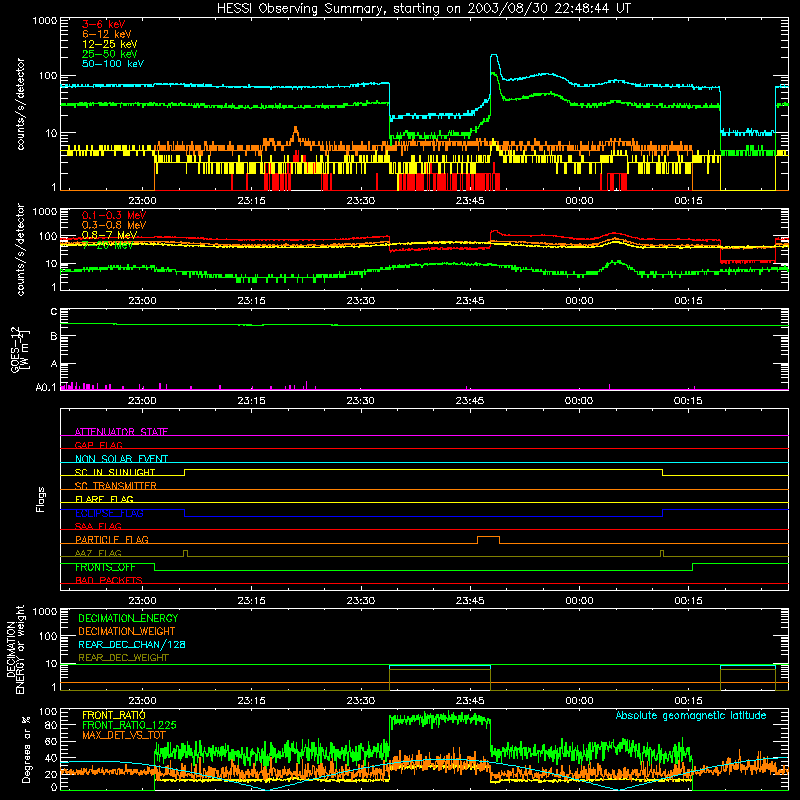
Task: Click the Absolute geomagnetic latitude label
Action: pos(691,715)
